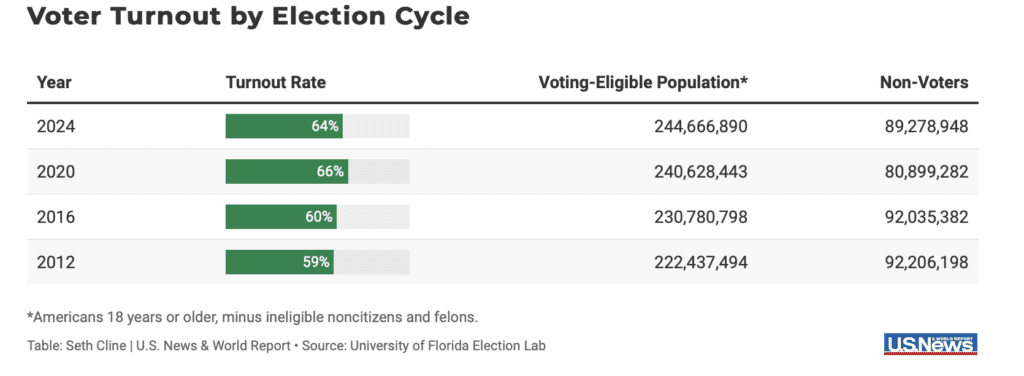
Task: Select the 2012 year cell
Action: click(56, 262)
